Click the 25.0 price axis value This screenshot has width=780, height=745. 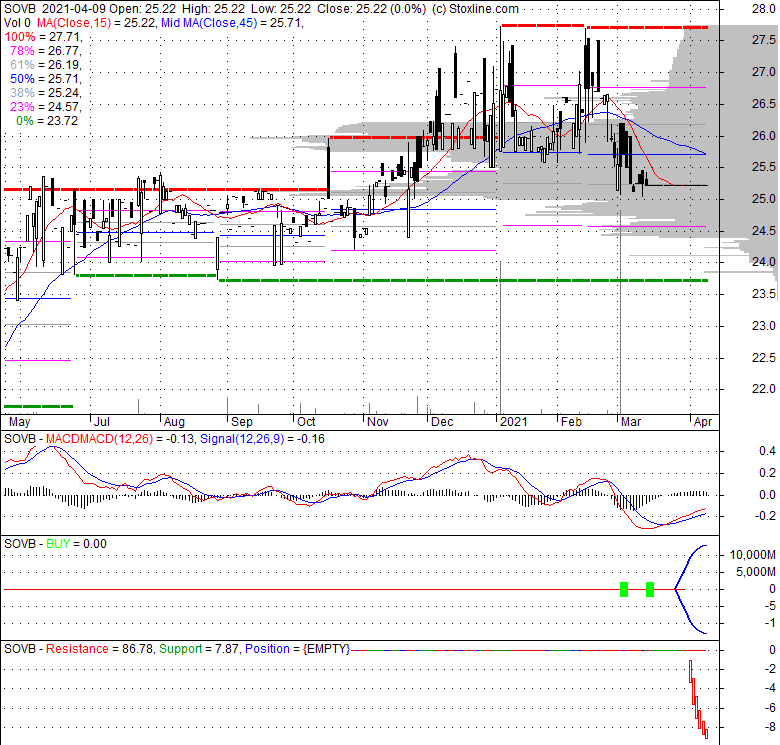pyautogui.click(x=764, y=199)
